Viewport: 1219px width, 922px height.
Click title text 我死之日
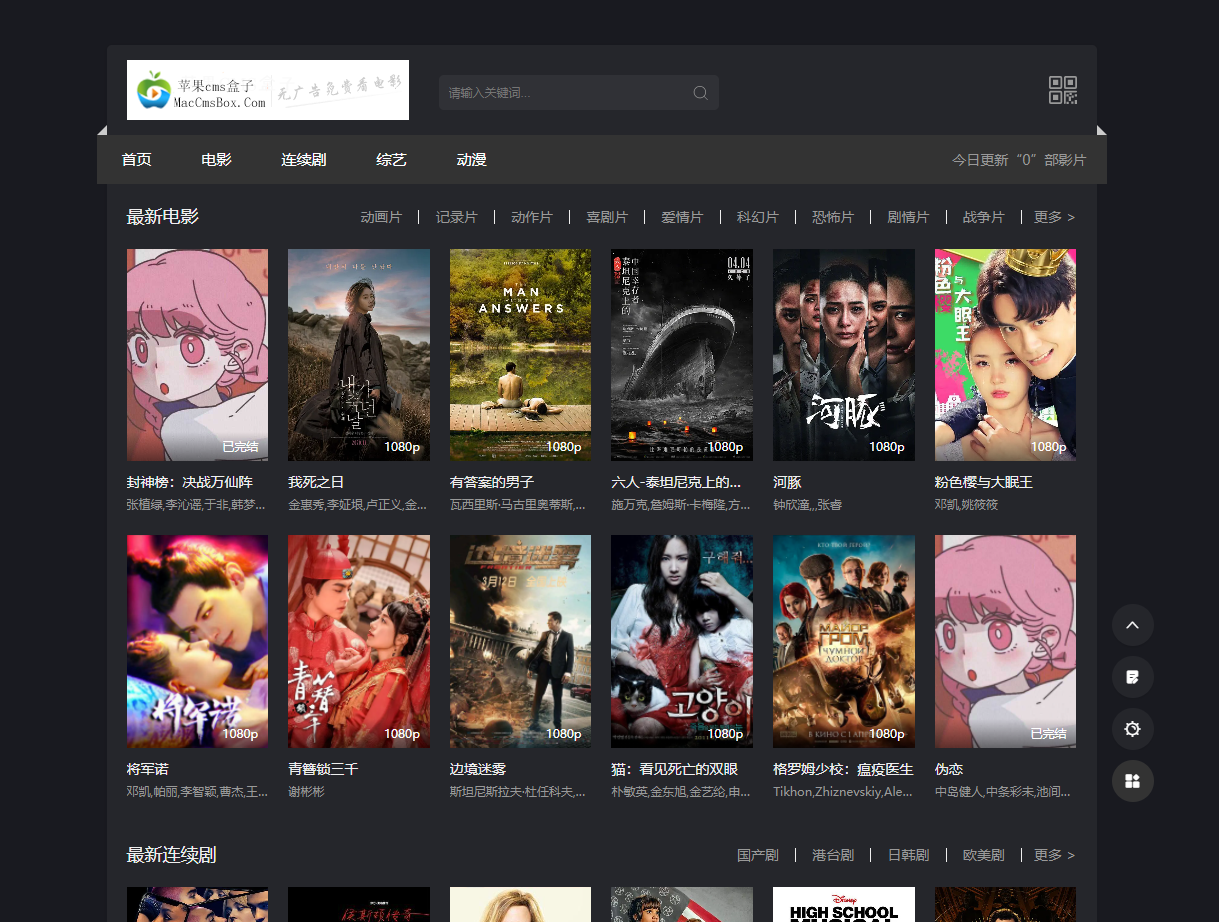316,482
